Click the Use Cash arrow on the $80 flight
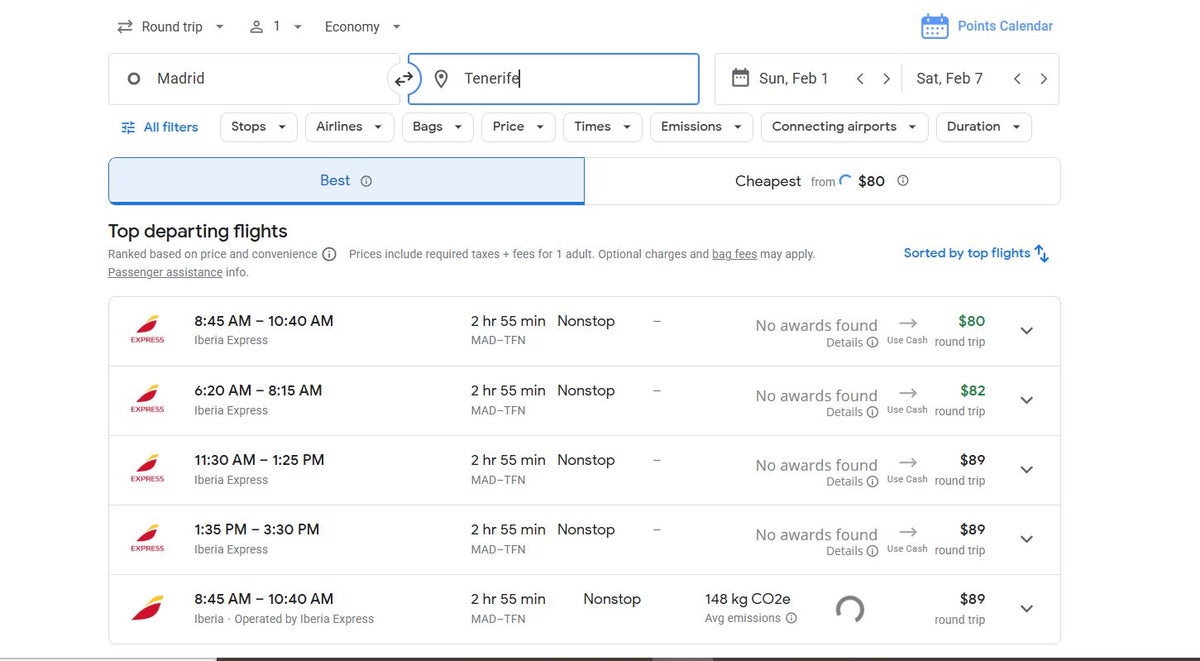This screenshot has width=1200, height=661. coord(906,324)
